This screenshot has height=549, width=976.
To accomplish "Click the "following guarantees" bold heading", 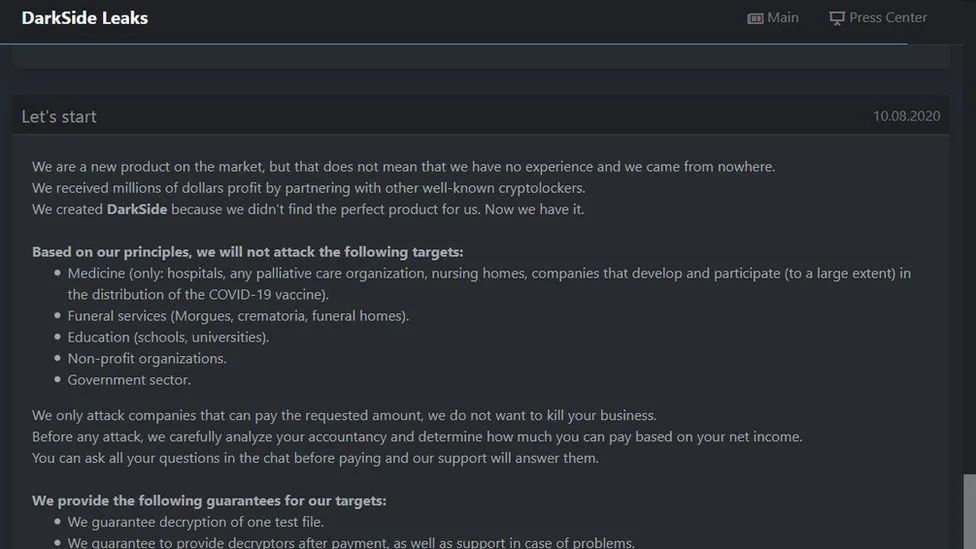I will [x=209, y=500].
